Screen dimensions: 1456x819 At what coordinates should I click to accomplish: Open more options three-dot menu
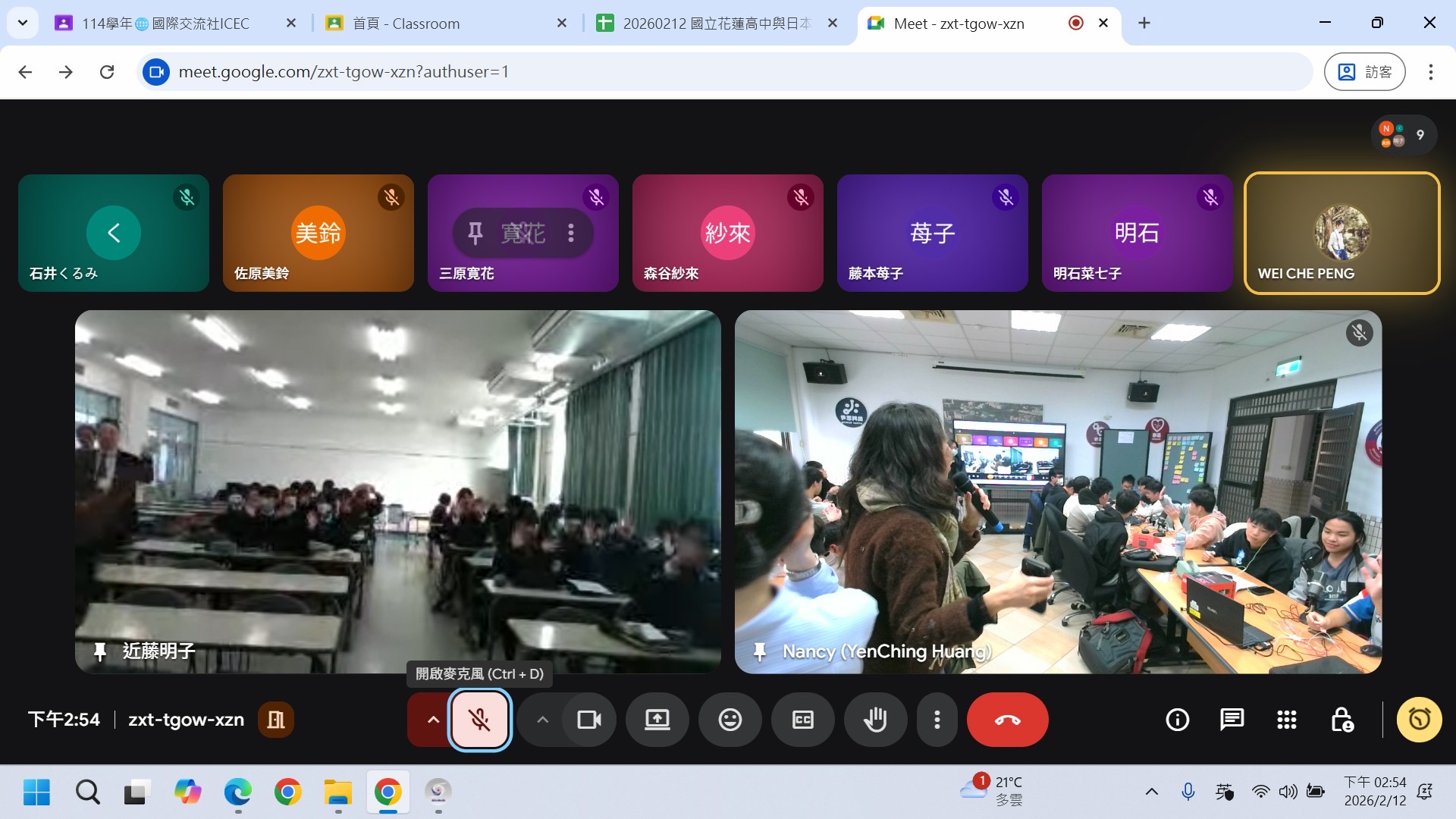pos(937,720)
